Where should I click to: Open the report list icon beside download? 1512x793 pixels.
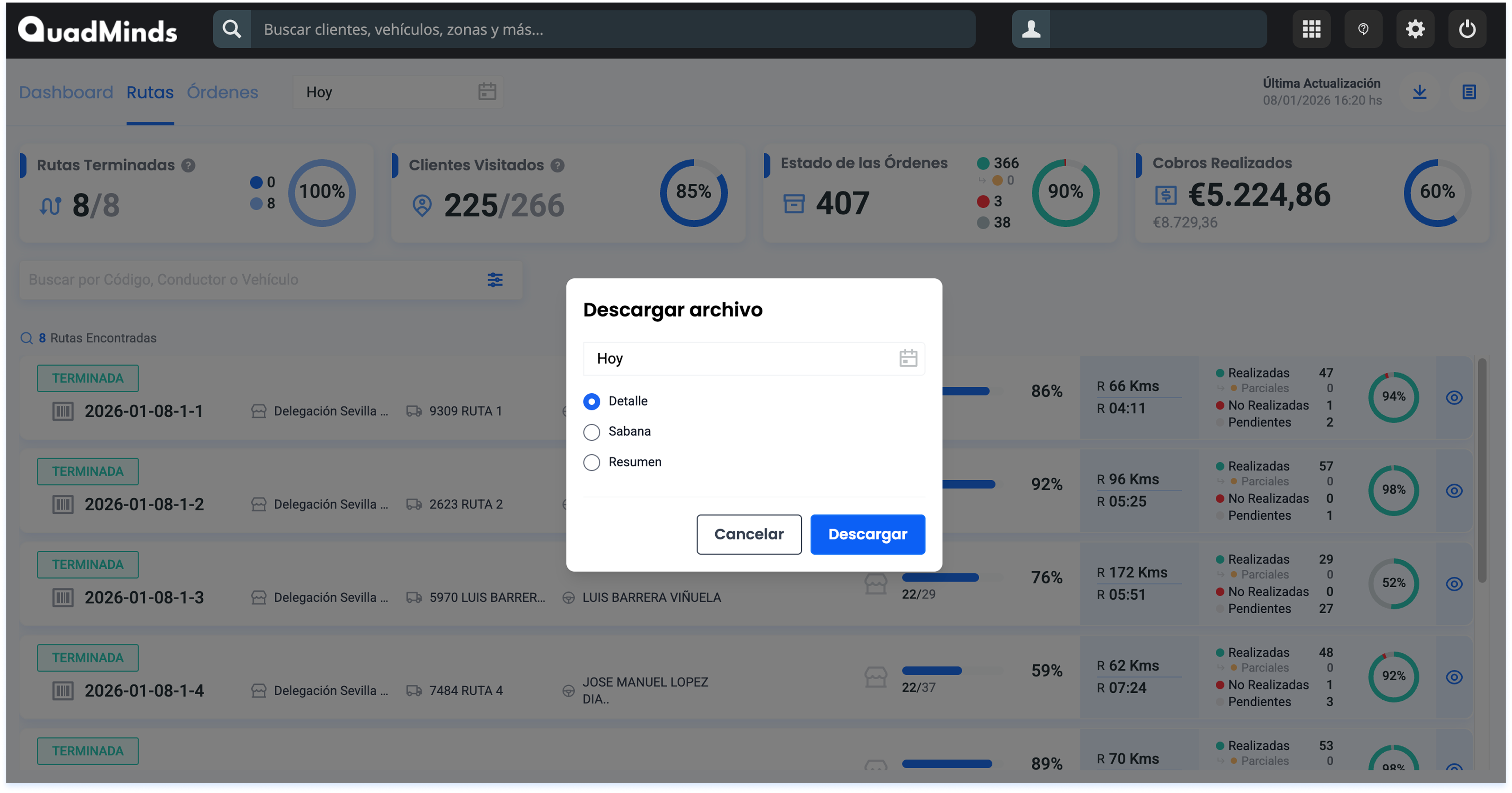[1468, 92]
